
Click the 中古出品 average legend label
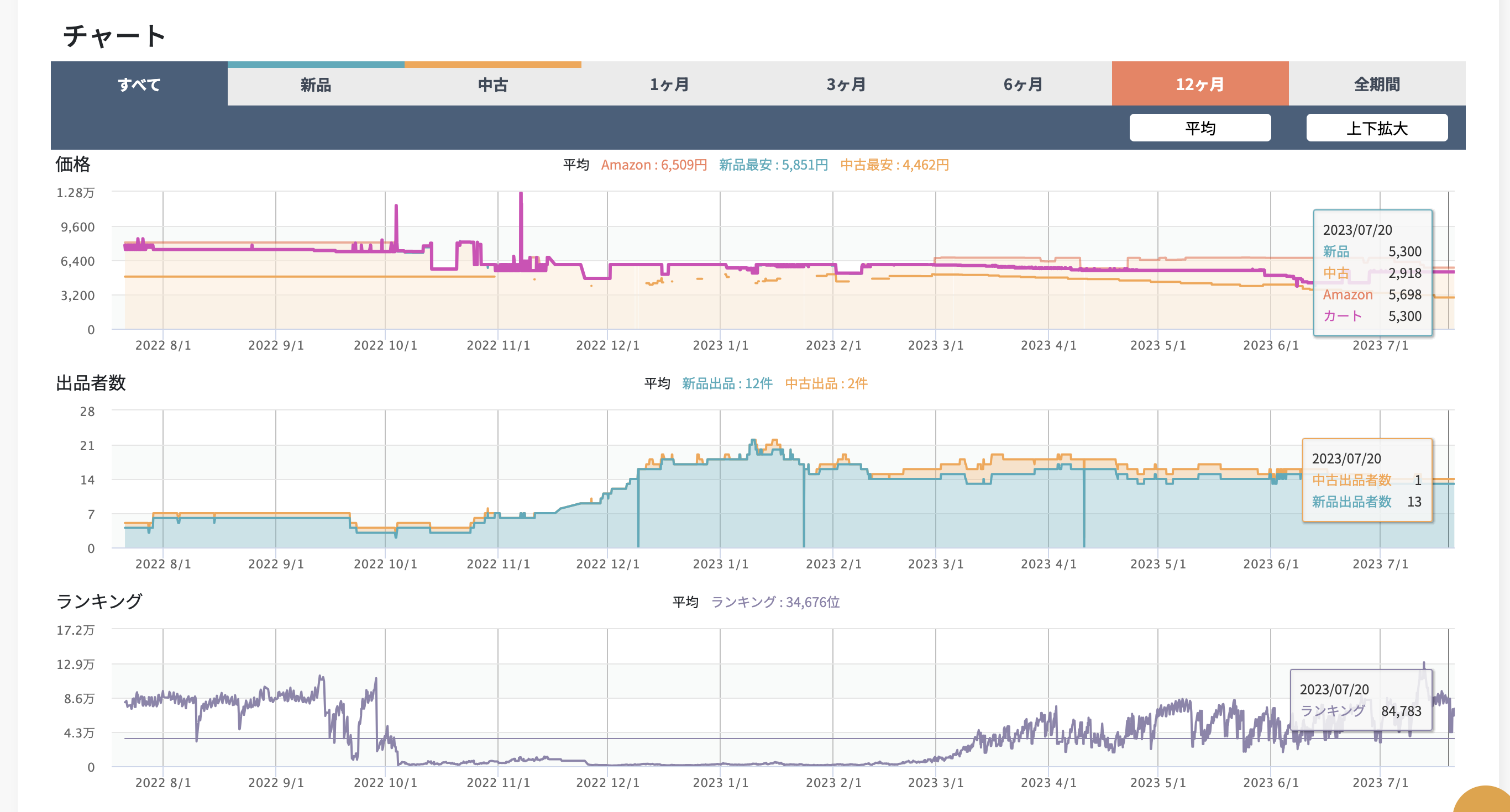pos(826,384)
